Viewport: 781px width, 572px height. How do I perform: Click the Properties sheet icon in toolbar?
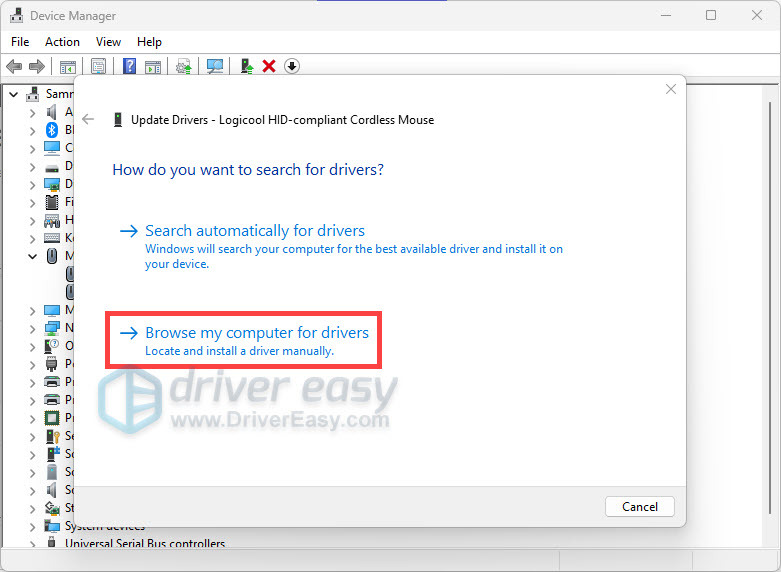[x=98, y=66]
